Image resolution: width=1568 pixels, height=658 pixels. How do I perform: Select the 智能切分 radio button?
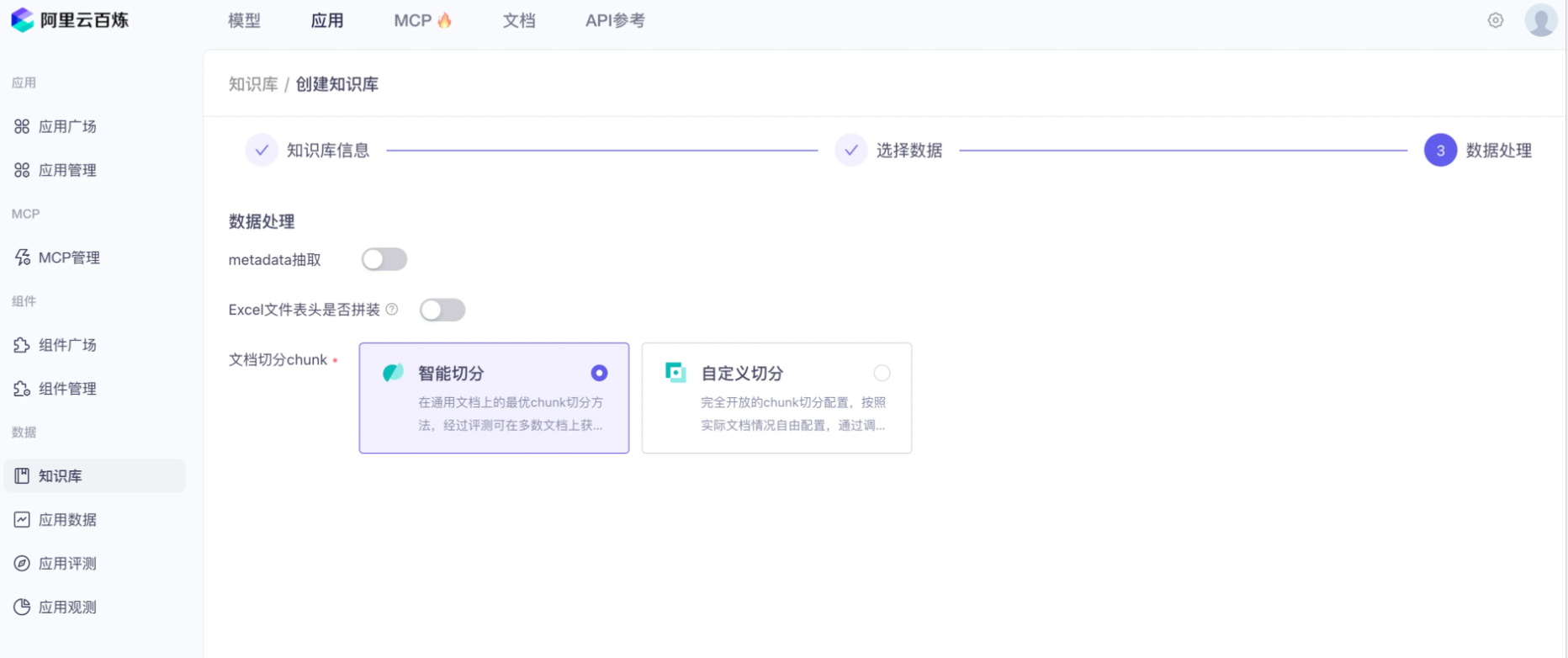click(x=599, y=373)
